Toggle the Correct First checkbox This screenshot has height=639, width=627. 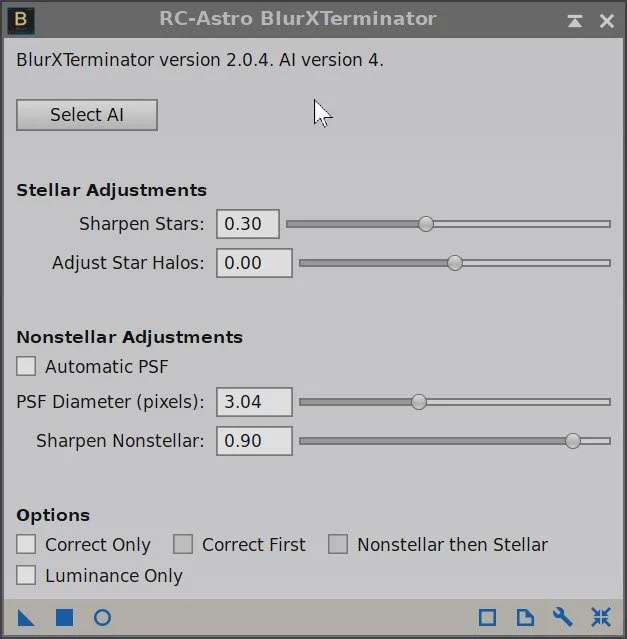pyautogui.click(x=183, y=544)
